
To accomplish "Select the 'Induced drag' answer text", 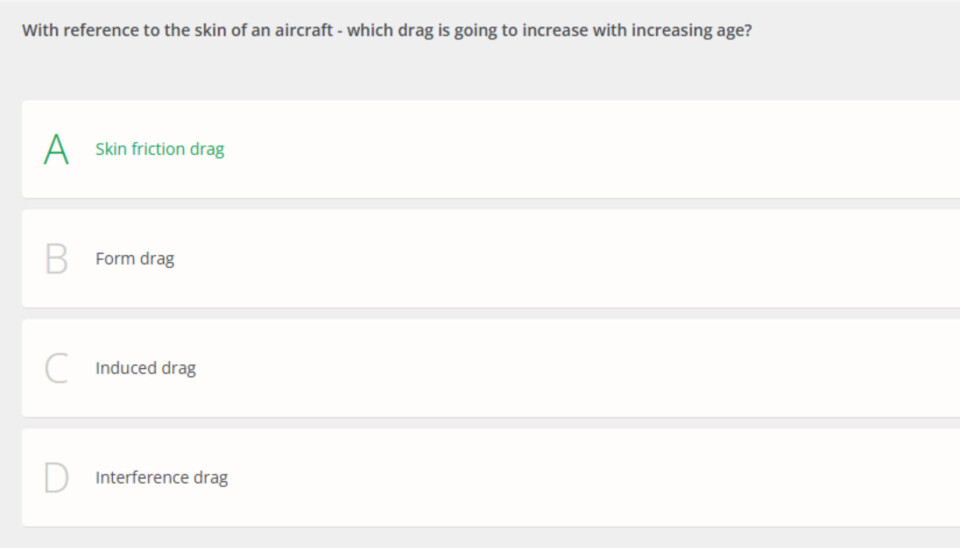I will pos(146,368).
